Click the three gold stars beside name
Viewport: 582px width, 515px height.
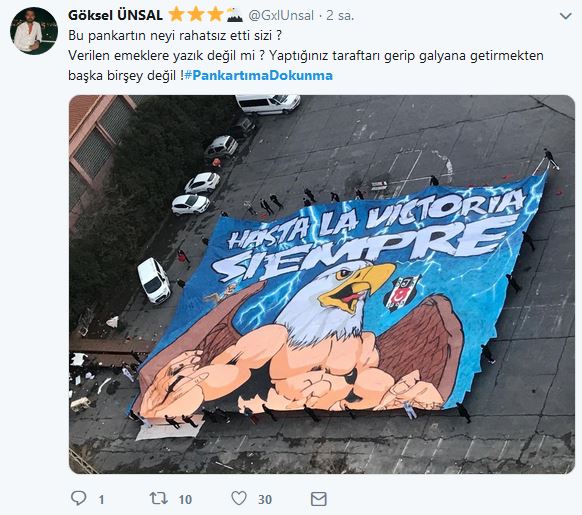point(196,15)
